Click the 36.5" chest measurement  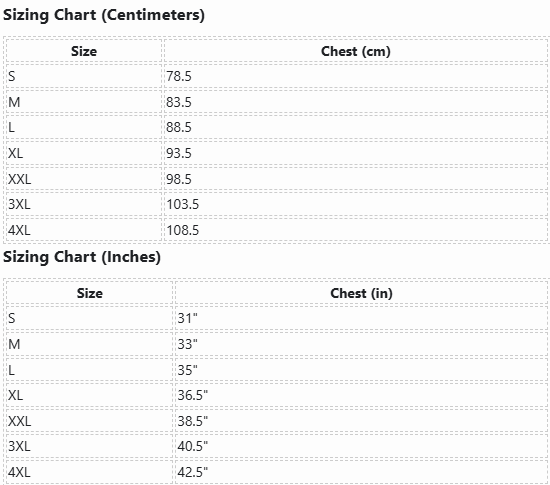click(361, 395)
